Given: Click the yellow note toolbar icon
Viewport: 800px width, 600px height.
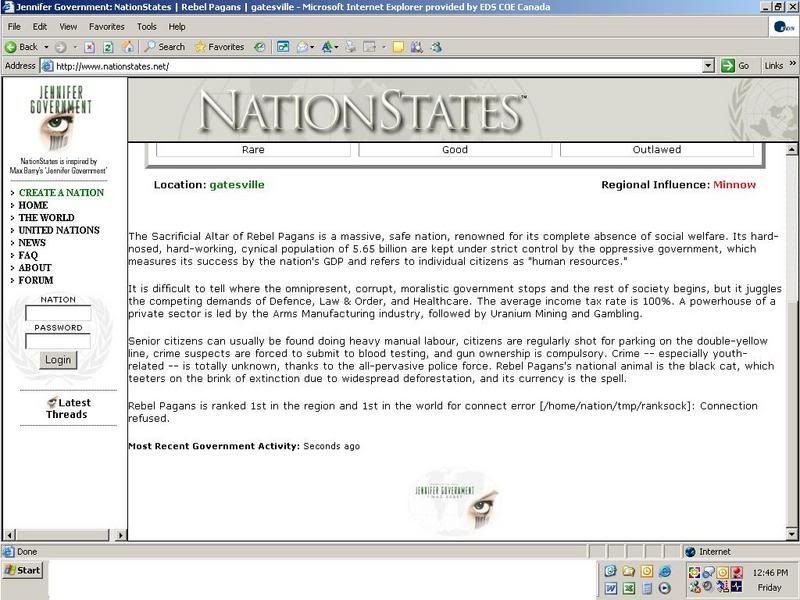Looking at the screenshot, I should (398, 47).
